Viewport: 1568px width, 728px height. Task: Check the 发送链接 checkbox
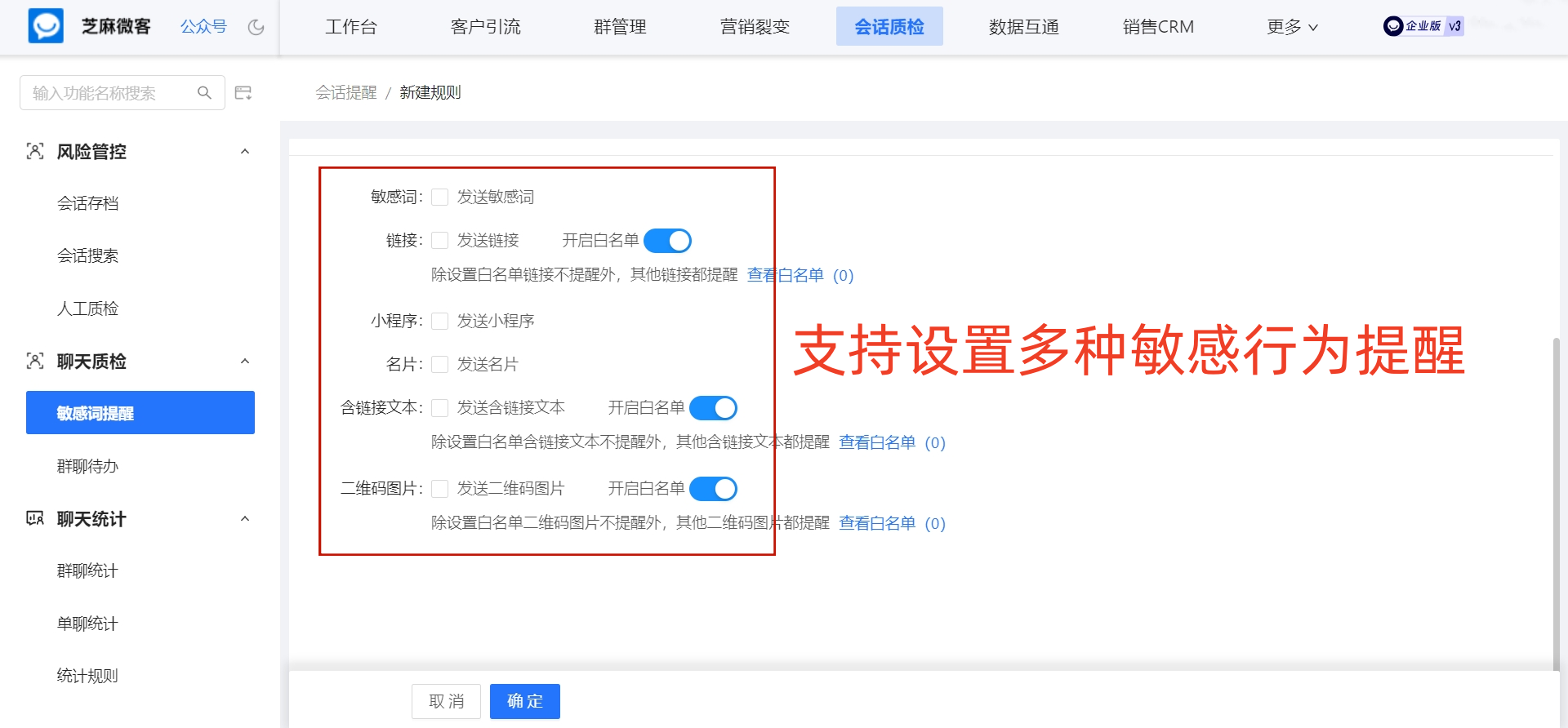coord(439,240)
